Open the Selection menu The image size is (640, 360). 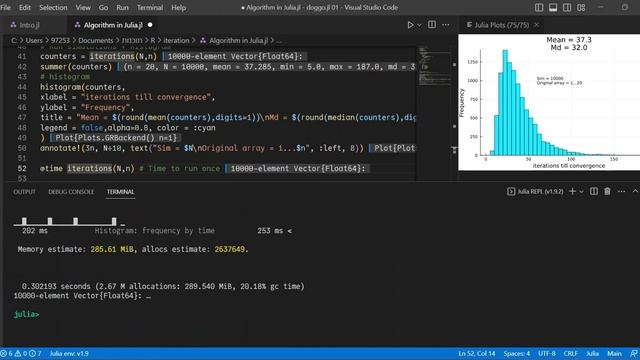pos(53,7)
